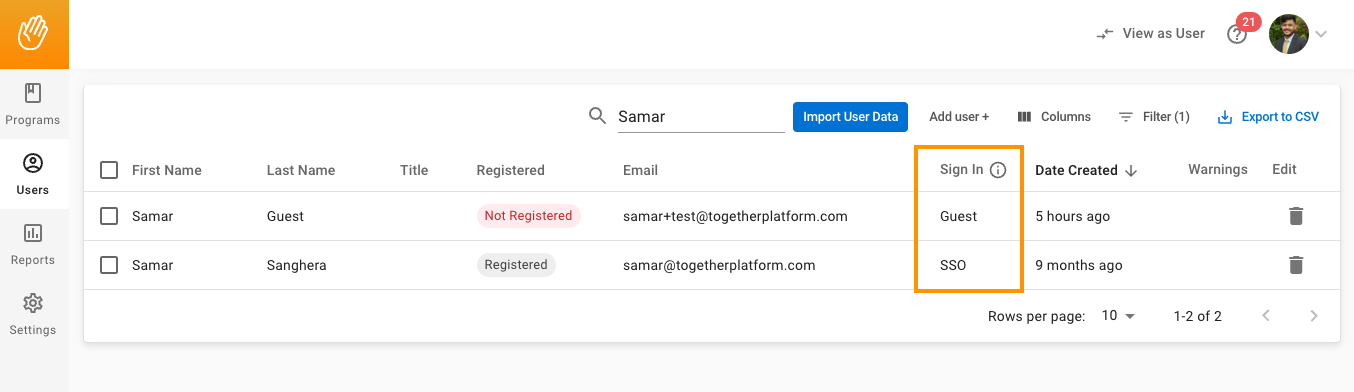Click the Sign In info icon
1354x392 pixels.
coord(997,170)
